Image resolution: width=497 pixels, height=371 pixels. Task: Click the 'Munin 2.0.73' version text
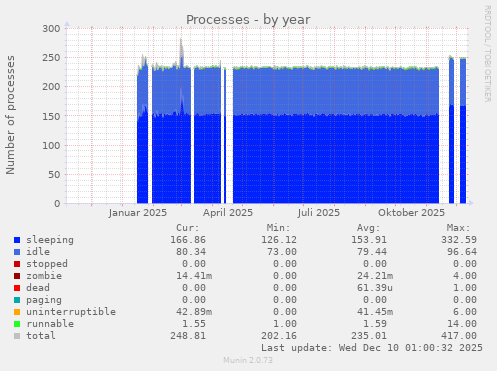pos(248,360)
